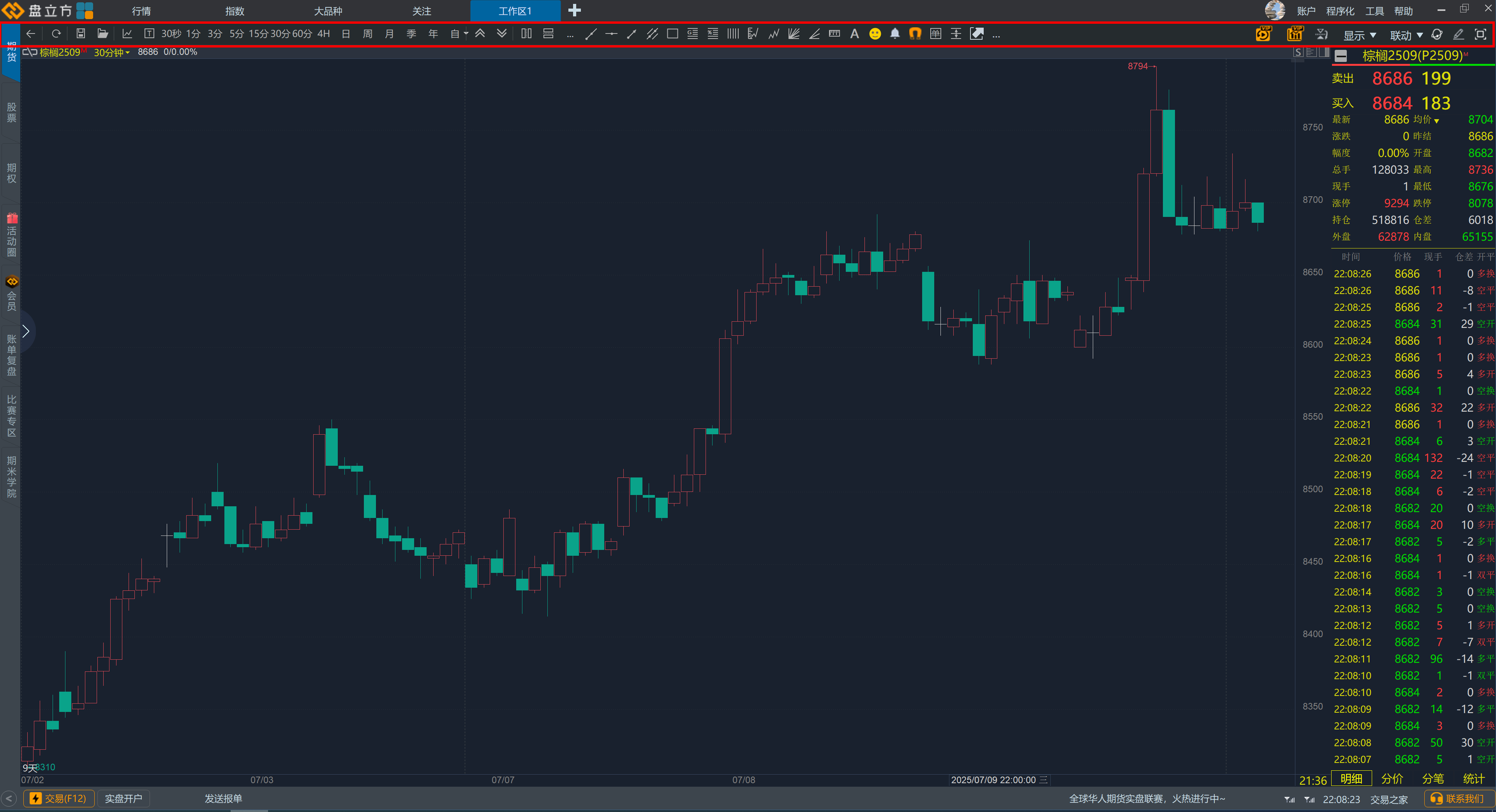Select the rectangle drawing tool
The width and height of the screenshot is (1496, 812).
[672, 34]
